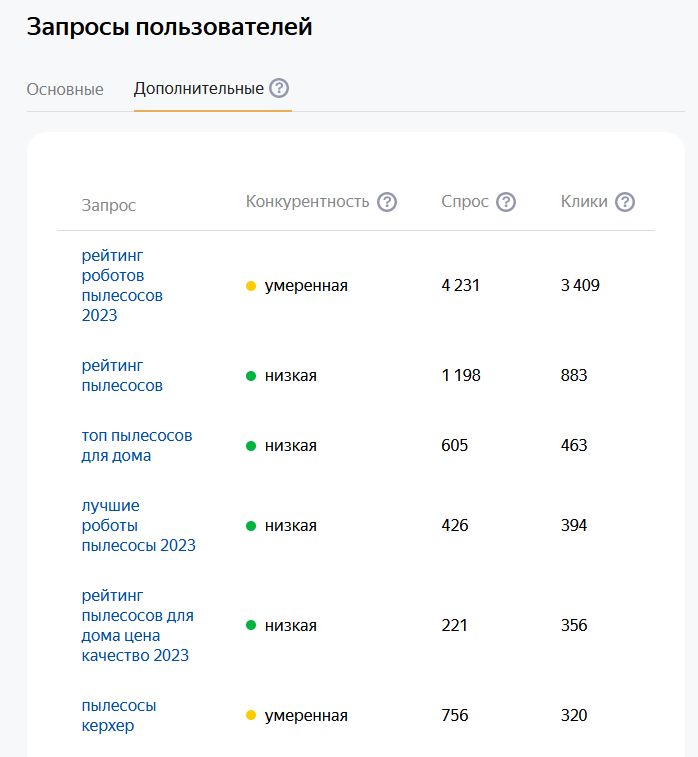Image resolution: width=698 pixels, height=757 pixels.
Task: Click the demand value 605
Action: click(x=455, y=446)
